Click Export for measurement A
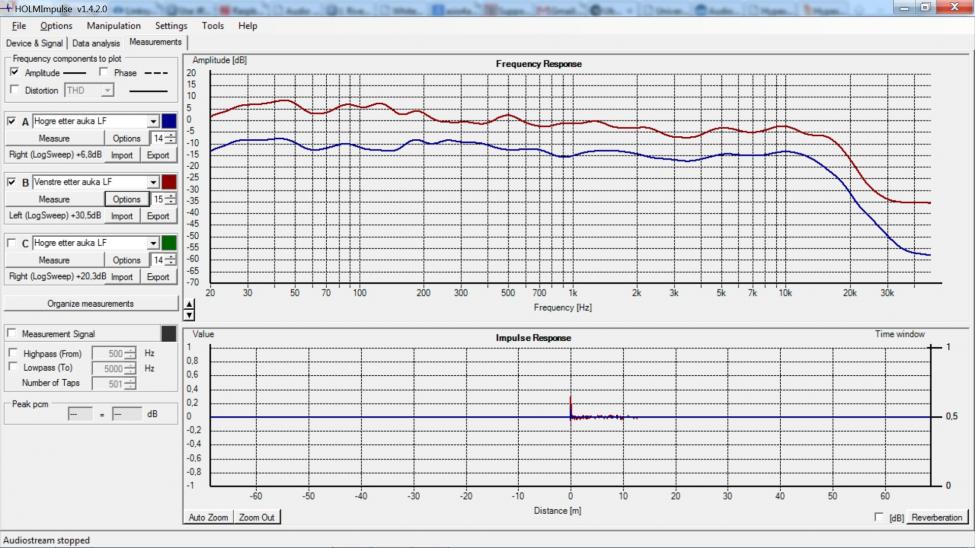 point(158,155)
